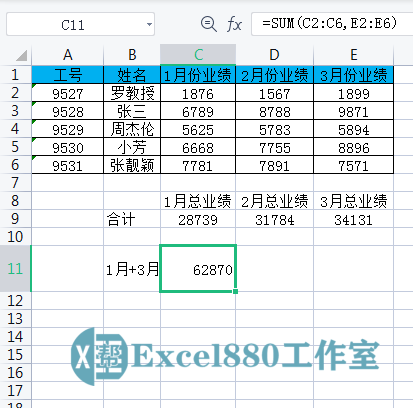Image resolution: width=413 pixels, height=408 pixels.
Task: Open the Name Box dropdown arrow
Action: click(149, 24)
